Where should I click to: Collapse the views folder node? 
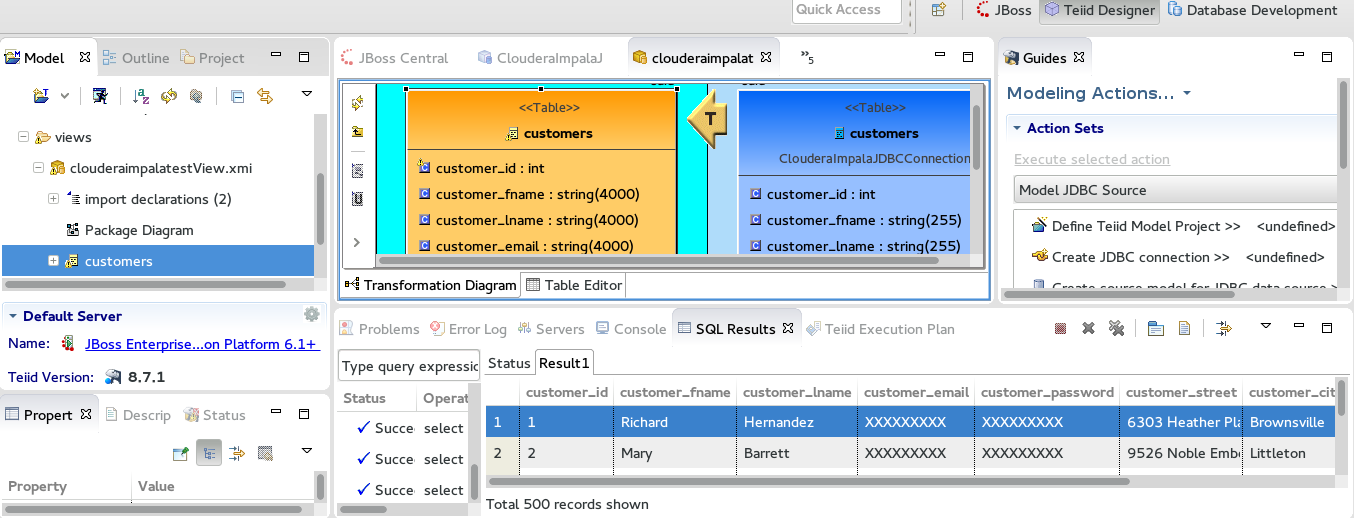[x=23, y=137]
